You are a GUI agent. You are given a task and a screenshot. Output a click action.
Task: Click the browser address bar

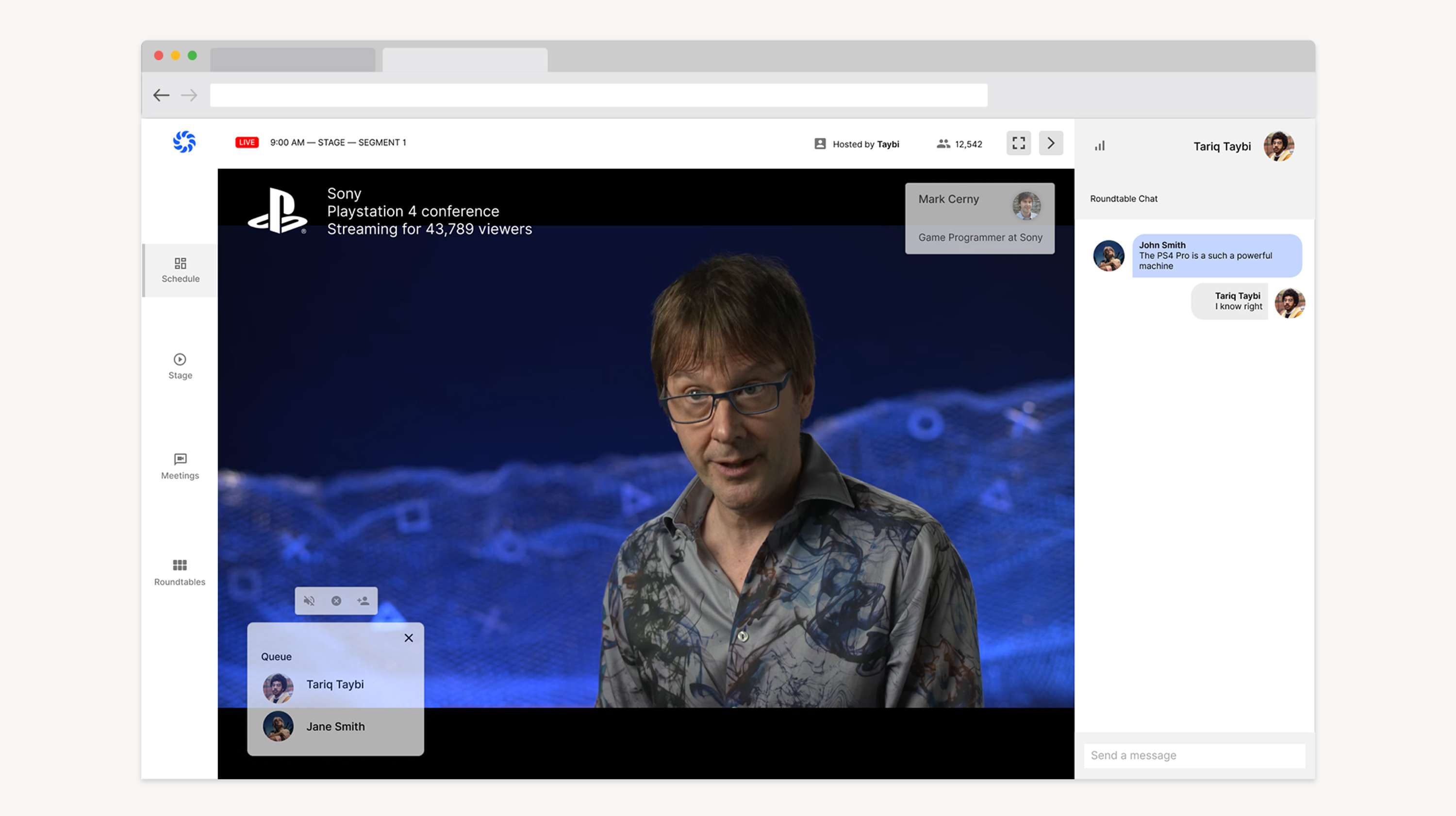click(598, 96)
